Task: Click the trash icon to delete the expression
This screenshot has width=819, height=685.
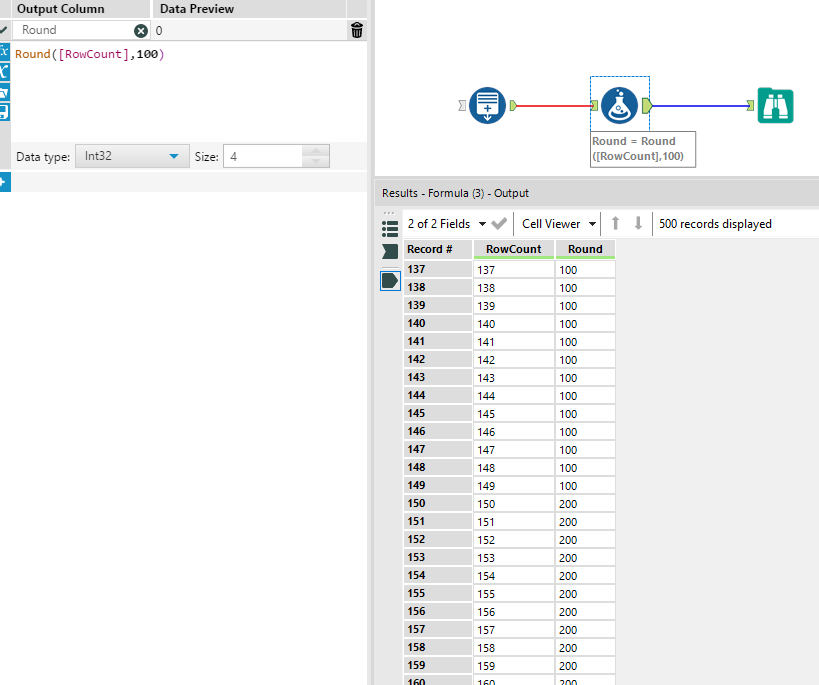Action: [356, 30]
